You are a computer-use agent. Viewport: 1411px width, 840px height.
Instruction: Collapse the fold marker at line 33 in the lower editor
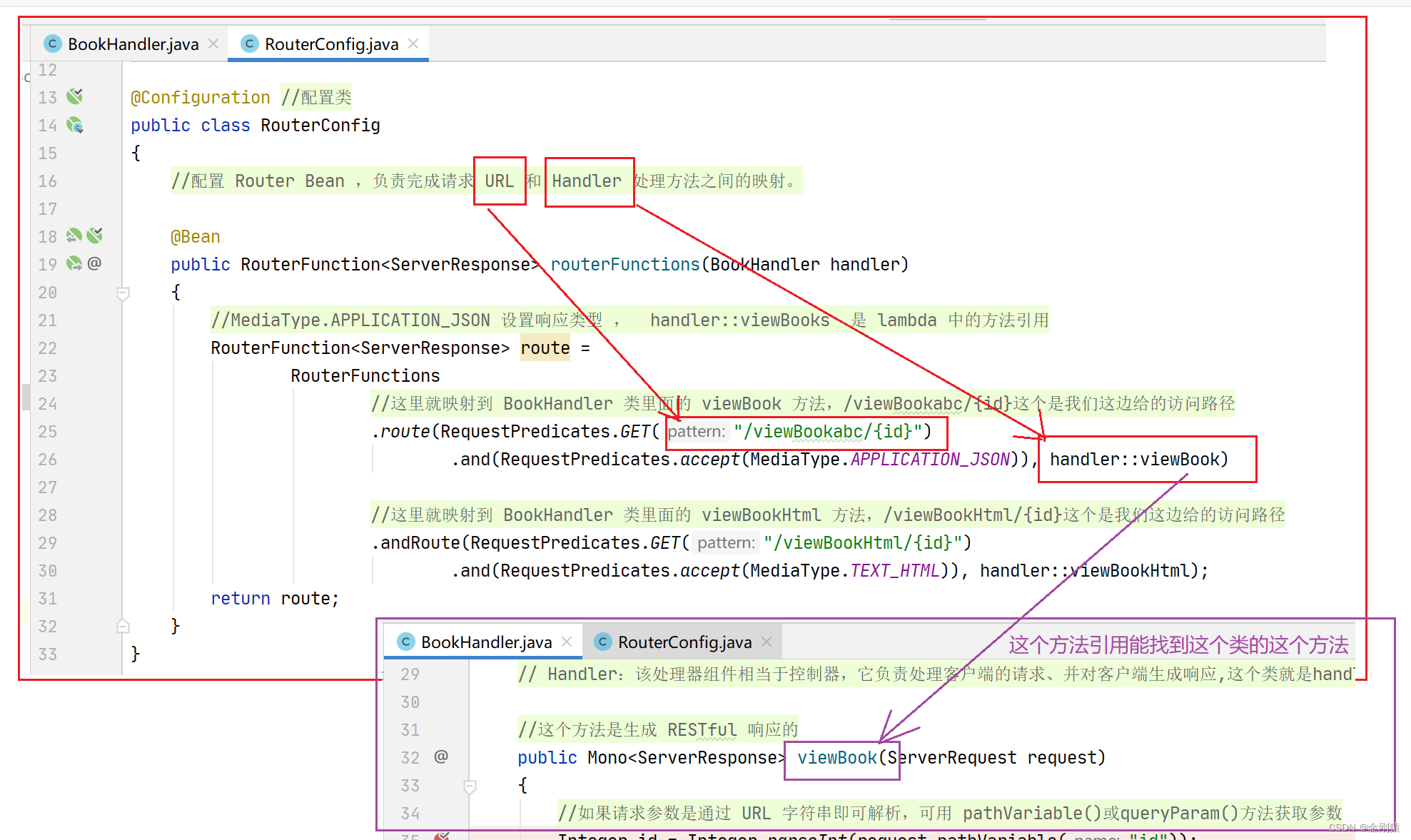coord(470,786)
